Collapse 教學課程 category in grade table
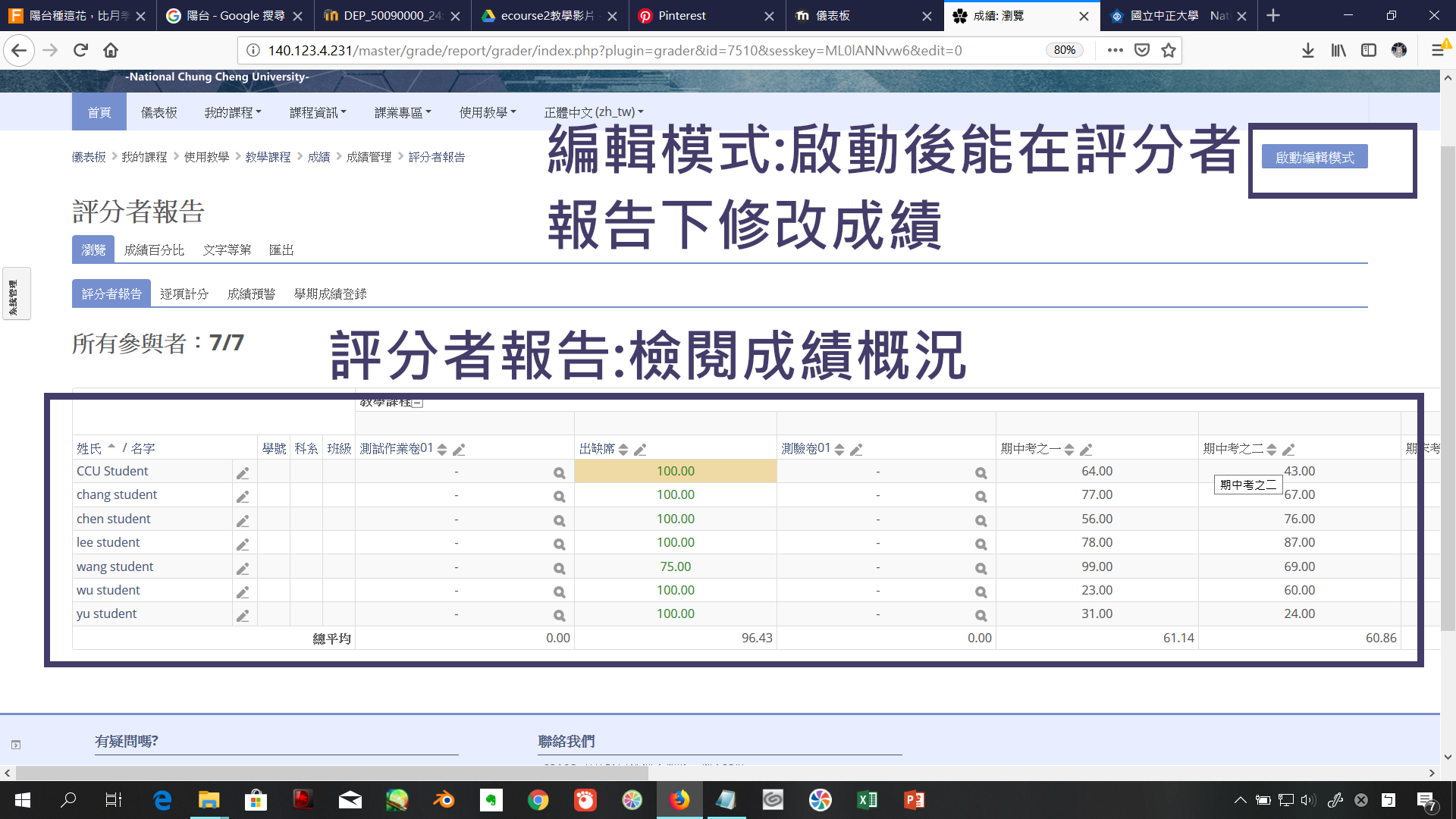 pyautogui.click(x=417, y=403)
